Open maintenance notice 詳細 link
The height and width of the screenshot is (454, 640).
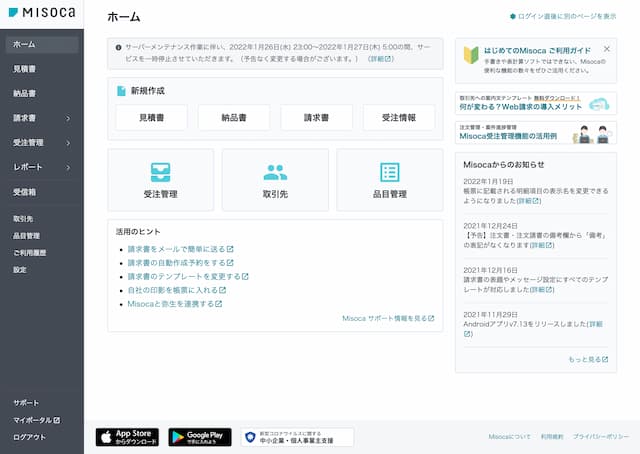click(x=380, y=59)
